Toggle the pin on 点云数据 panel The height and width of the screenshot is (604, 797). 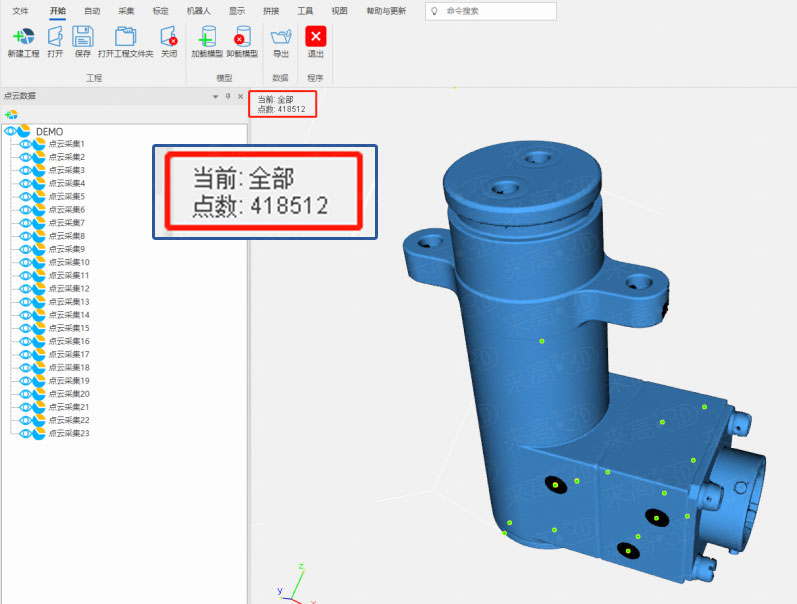pyautogui.click(x=227, y=96)
